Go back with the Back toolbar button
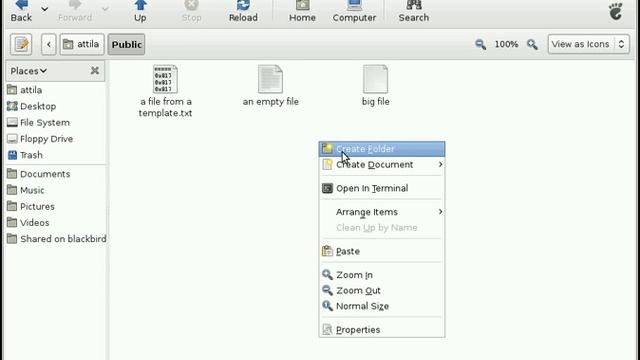The width and height of the screenshot is (640, 360). coord(21,11)
